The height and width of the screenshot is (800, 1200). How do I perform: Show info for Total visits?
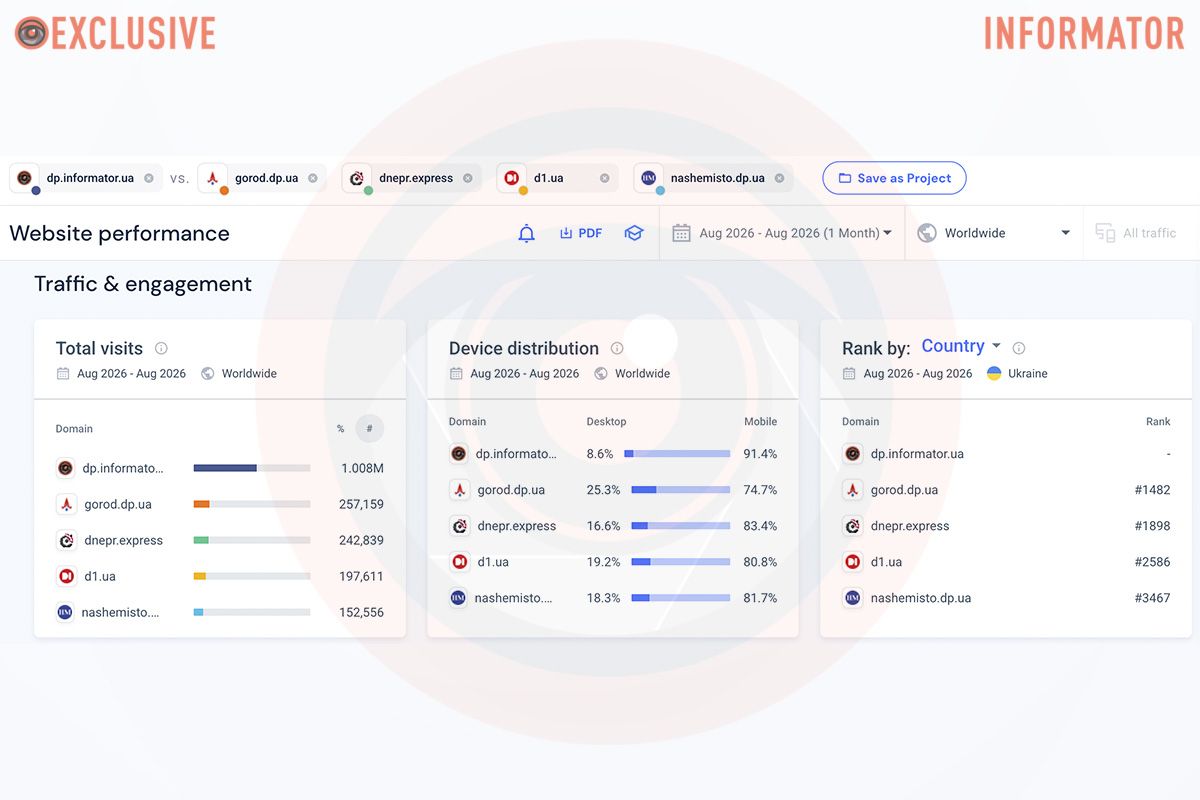[x=161, y=348]
